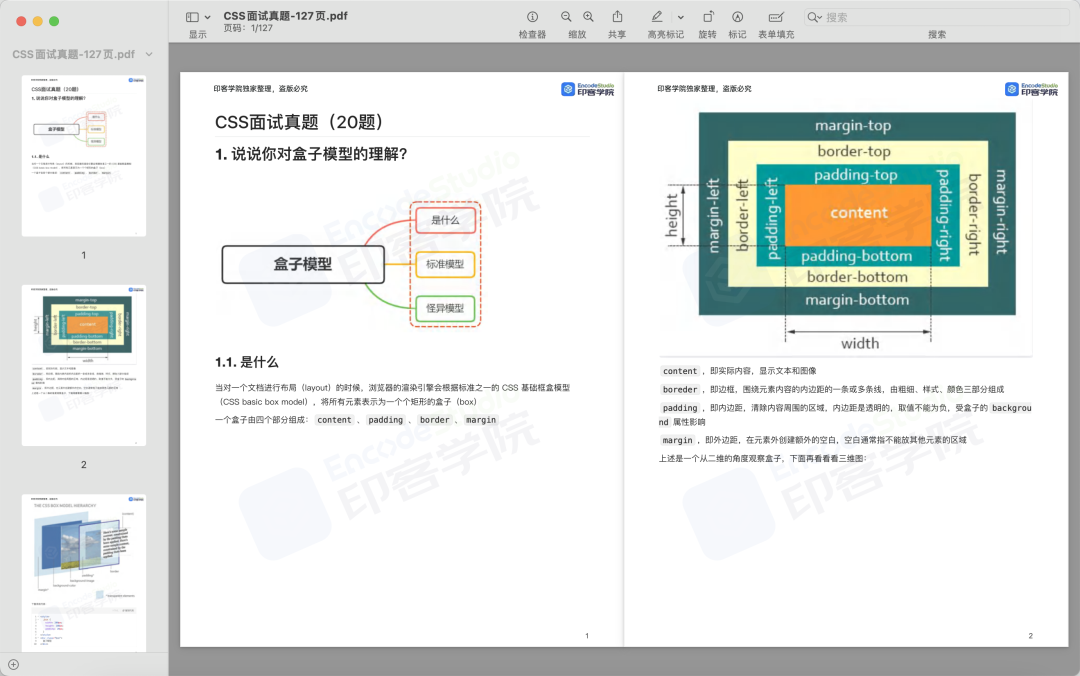The width and height of the screenshot is (1080, 676).
Task: Select the page 1 thumbnail
Action: click(x=83, y=155)
